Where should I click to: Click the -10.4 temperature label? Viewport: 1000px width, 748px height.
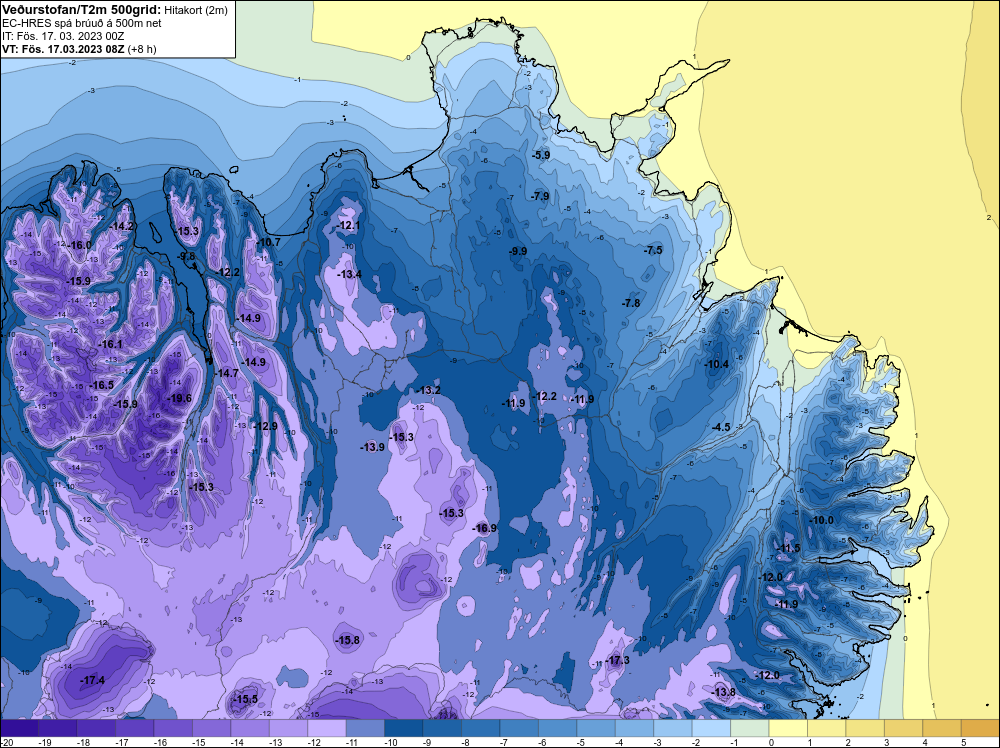[716, 364]
